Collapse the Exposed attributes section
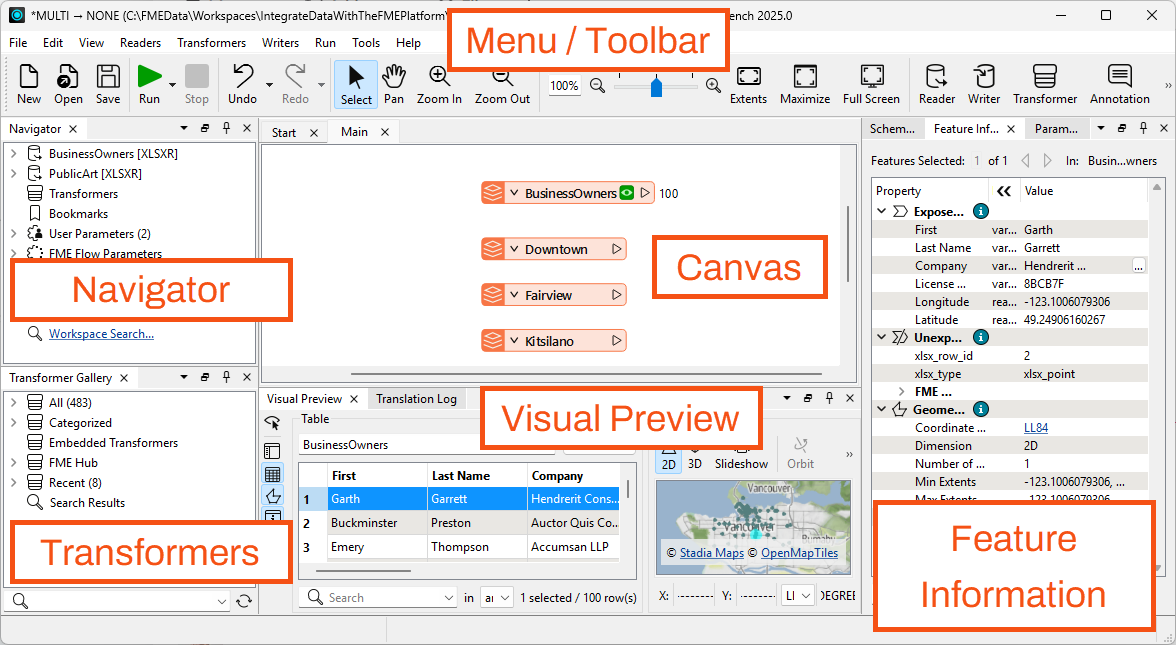 coord(881,210)
